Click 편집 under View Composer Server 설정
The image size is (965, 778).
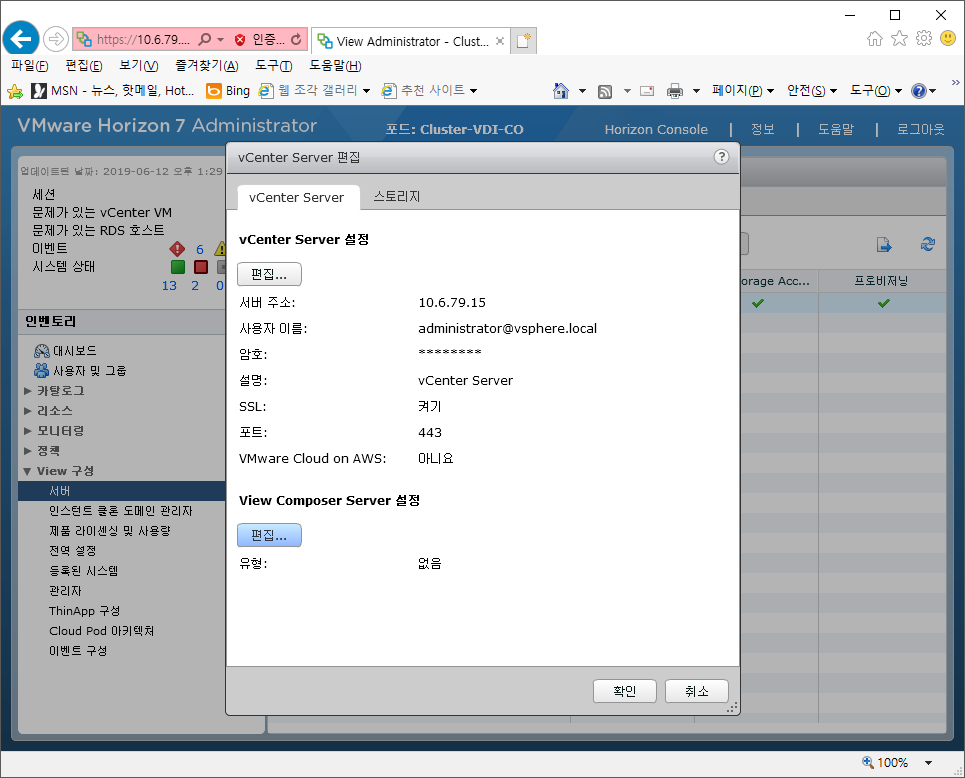point(269,535)
